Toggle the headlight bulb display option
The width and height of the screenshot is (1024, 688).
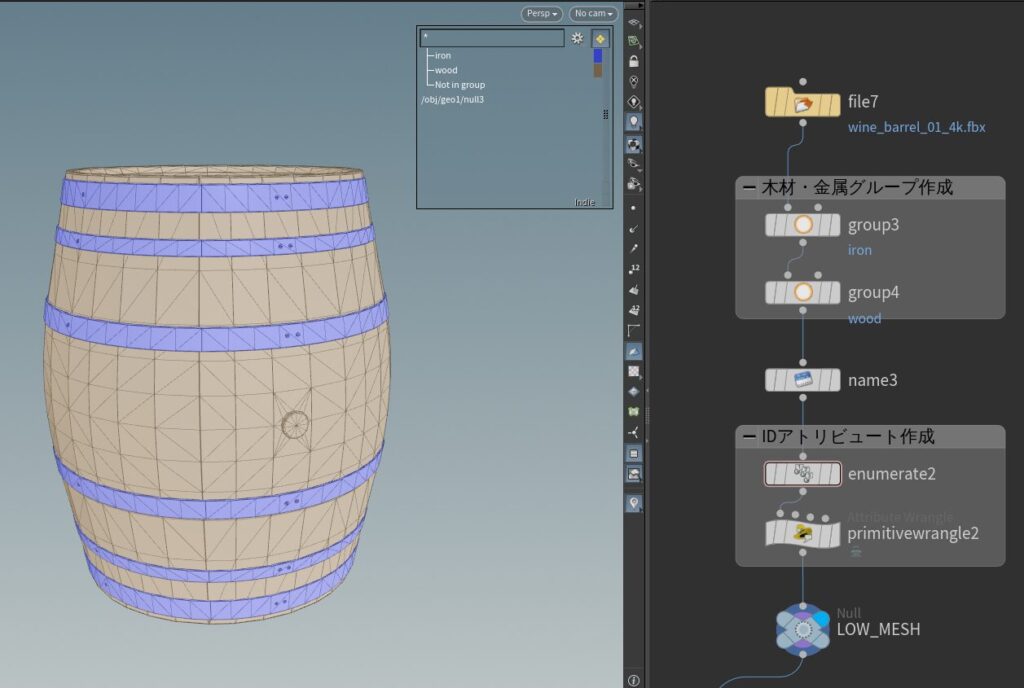633,121
